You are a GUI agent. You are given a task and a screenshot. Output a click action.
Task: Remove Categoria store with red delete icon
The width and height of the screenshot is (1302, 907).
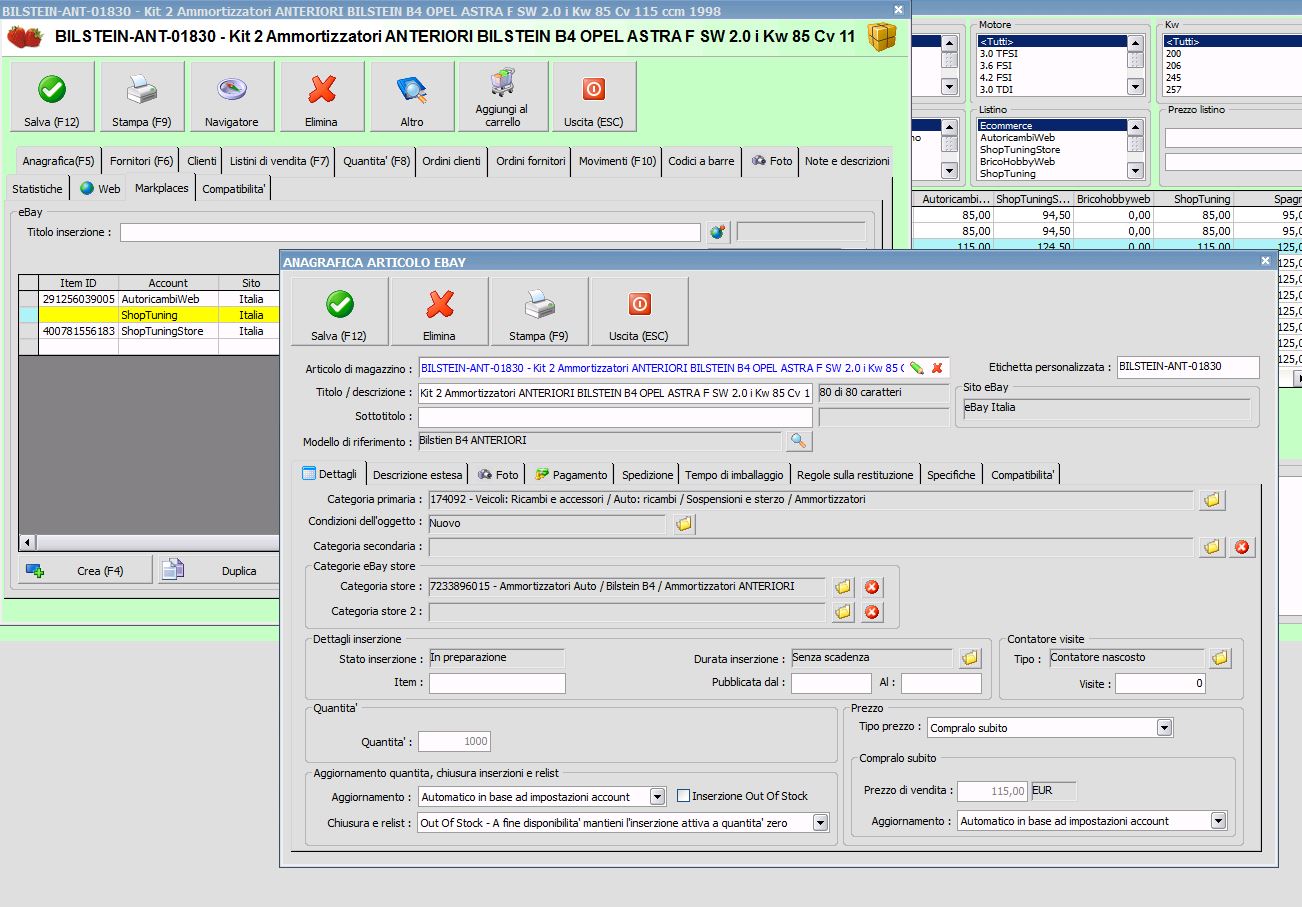(x=872, y=587)
